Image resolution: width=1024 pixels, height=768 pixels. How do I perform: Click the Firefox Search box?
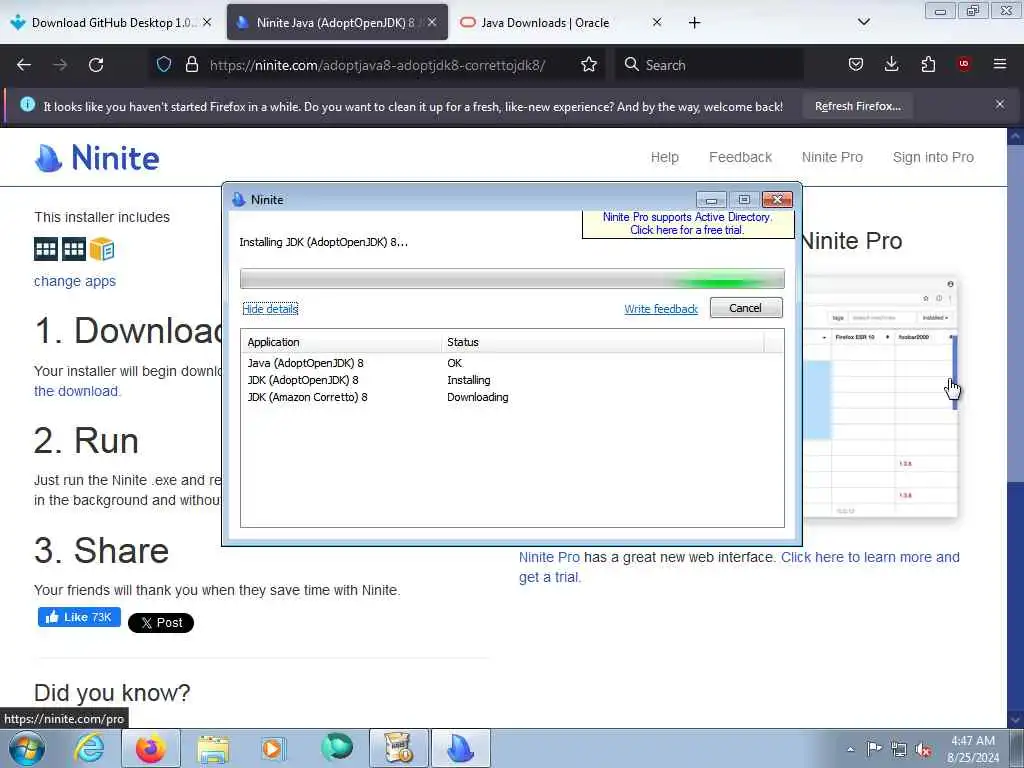coord(709,65)
